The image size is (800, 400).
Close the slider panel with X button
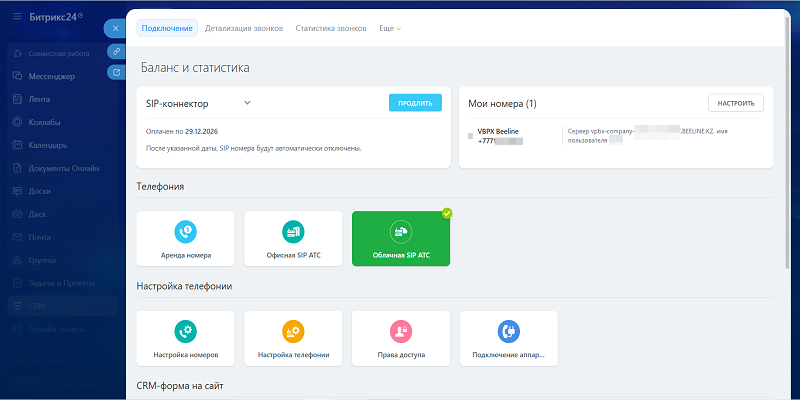[116, 29]
